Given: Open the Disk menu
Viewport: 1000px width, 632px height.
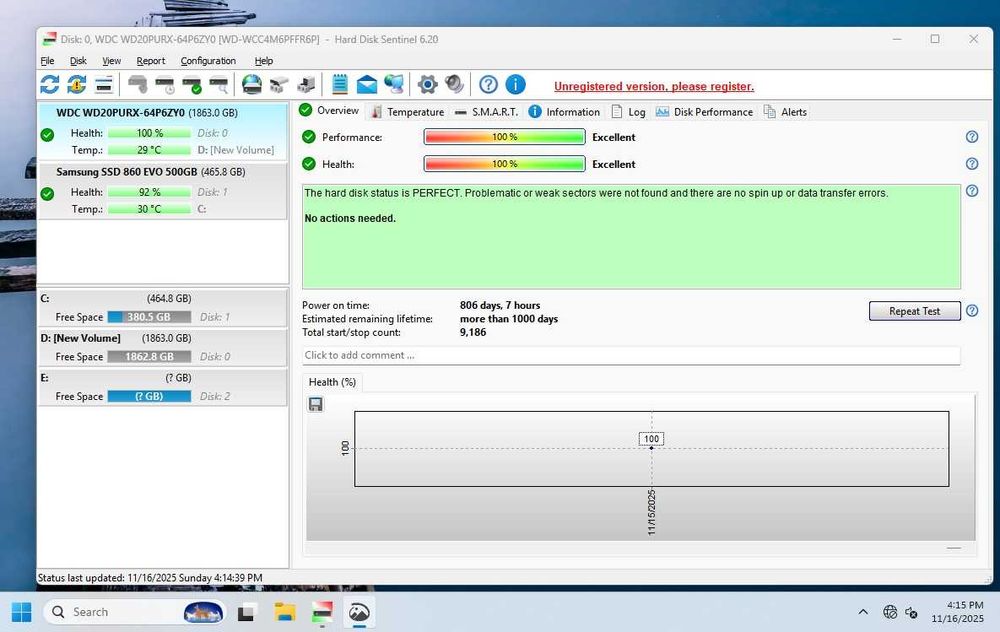Looking at the screenshot, I should click(x=78, y=61).
